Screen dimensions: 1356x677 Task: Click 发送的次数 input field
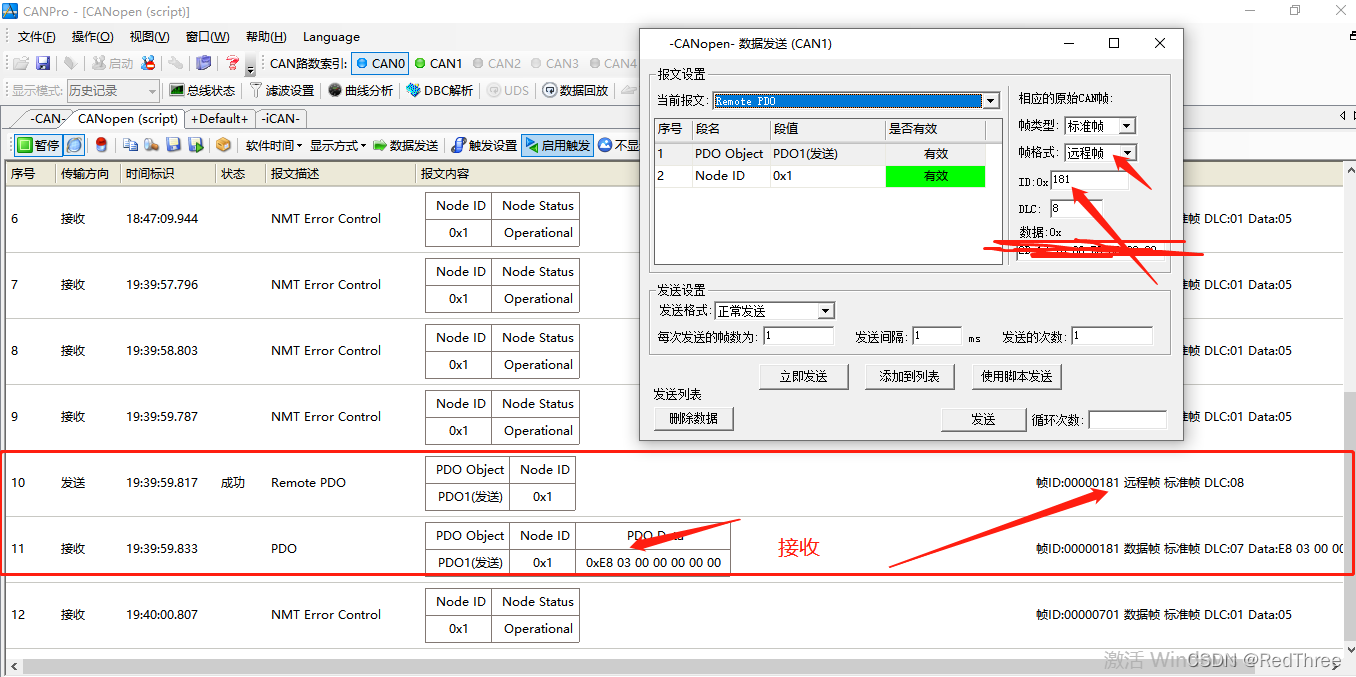click(1112, 336)
